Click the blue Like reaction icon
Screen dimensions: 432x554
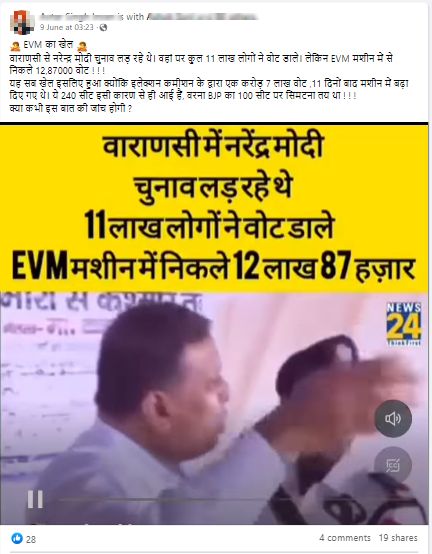[x=17, y=538]
